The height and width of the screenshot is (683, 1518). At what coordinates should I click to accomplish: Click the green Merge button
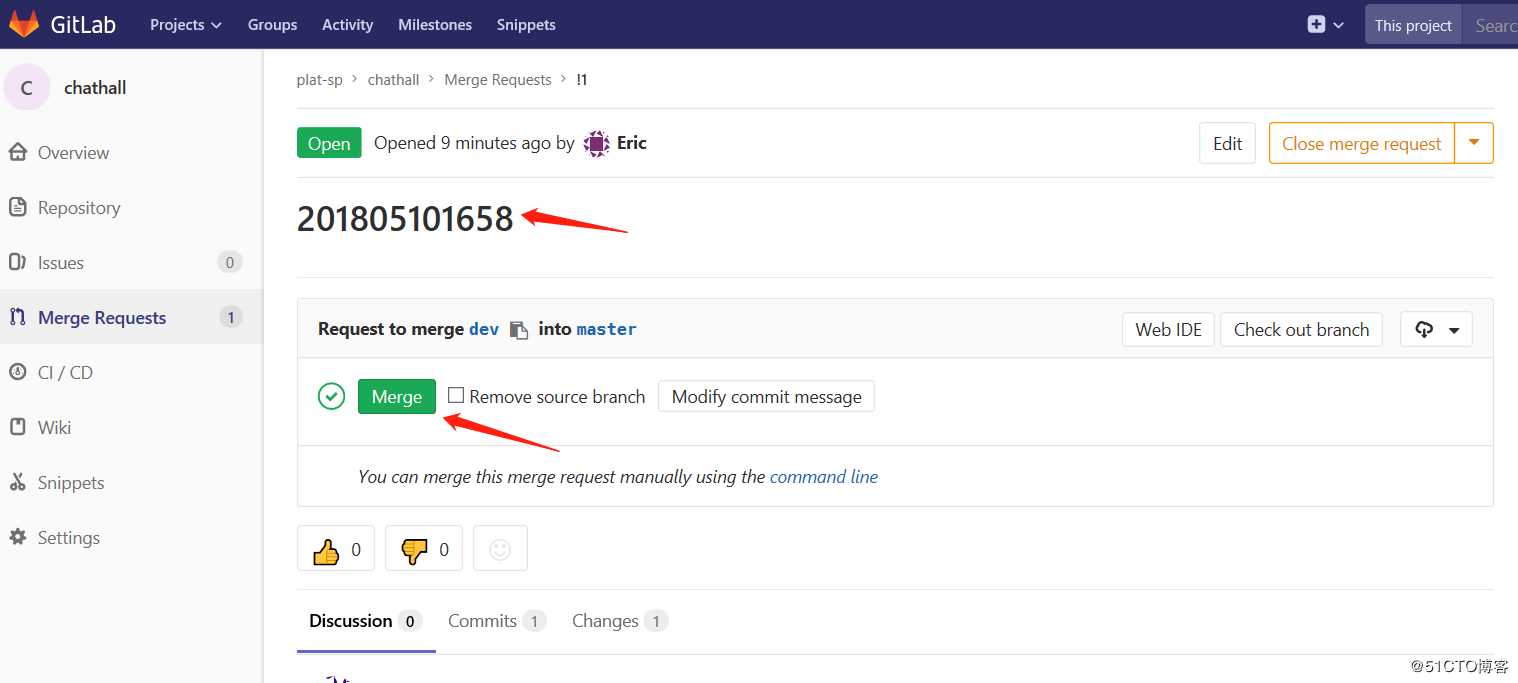coord(397,396)
